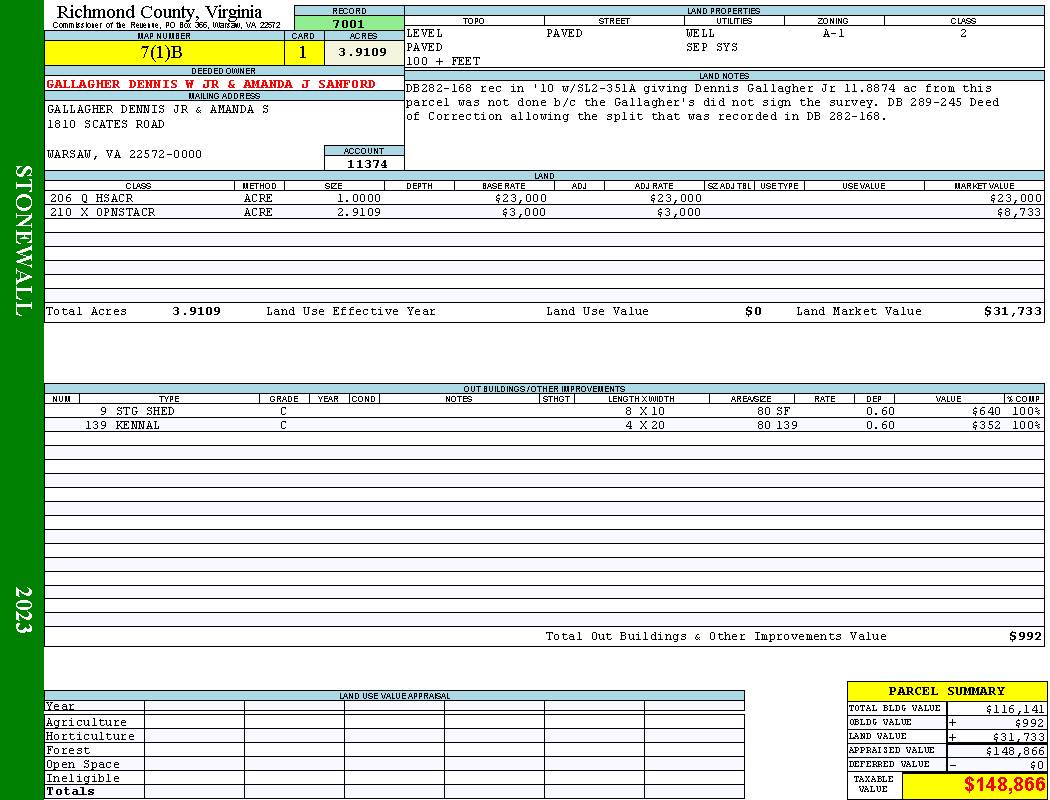
Task: Click the PARCEL SUMMARY header
Action: pos(946,691)
